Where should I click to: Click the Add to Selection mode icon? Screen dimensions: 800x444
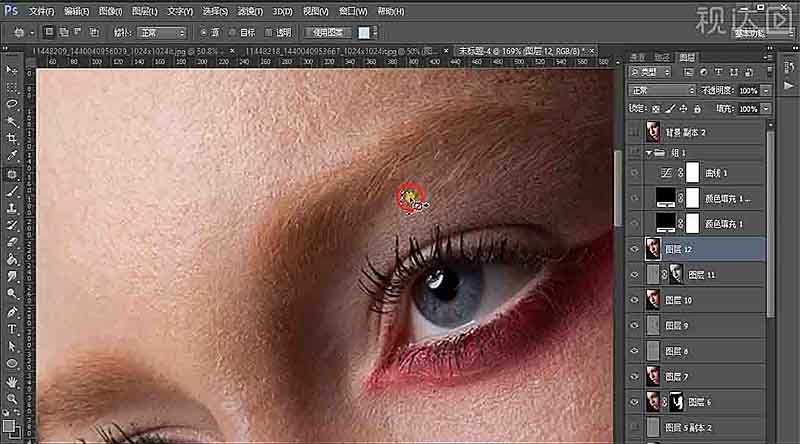tap(64, 32)
